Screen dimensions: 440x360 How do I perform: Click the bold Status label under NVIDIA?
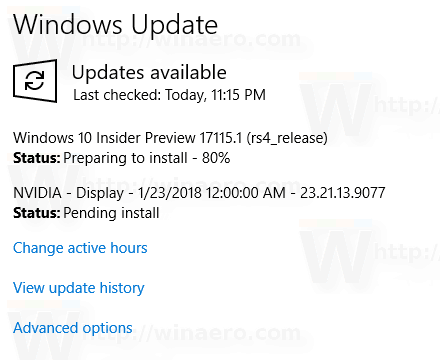(x=37, y=213)
